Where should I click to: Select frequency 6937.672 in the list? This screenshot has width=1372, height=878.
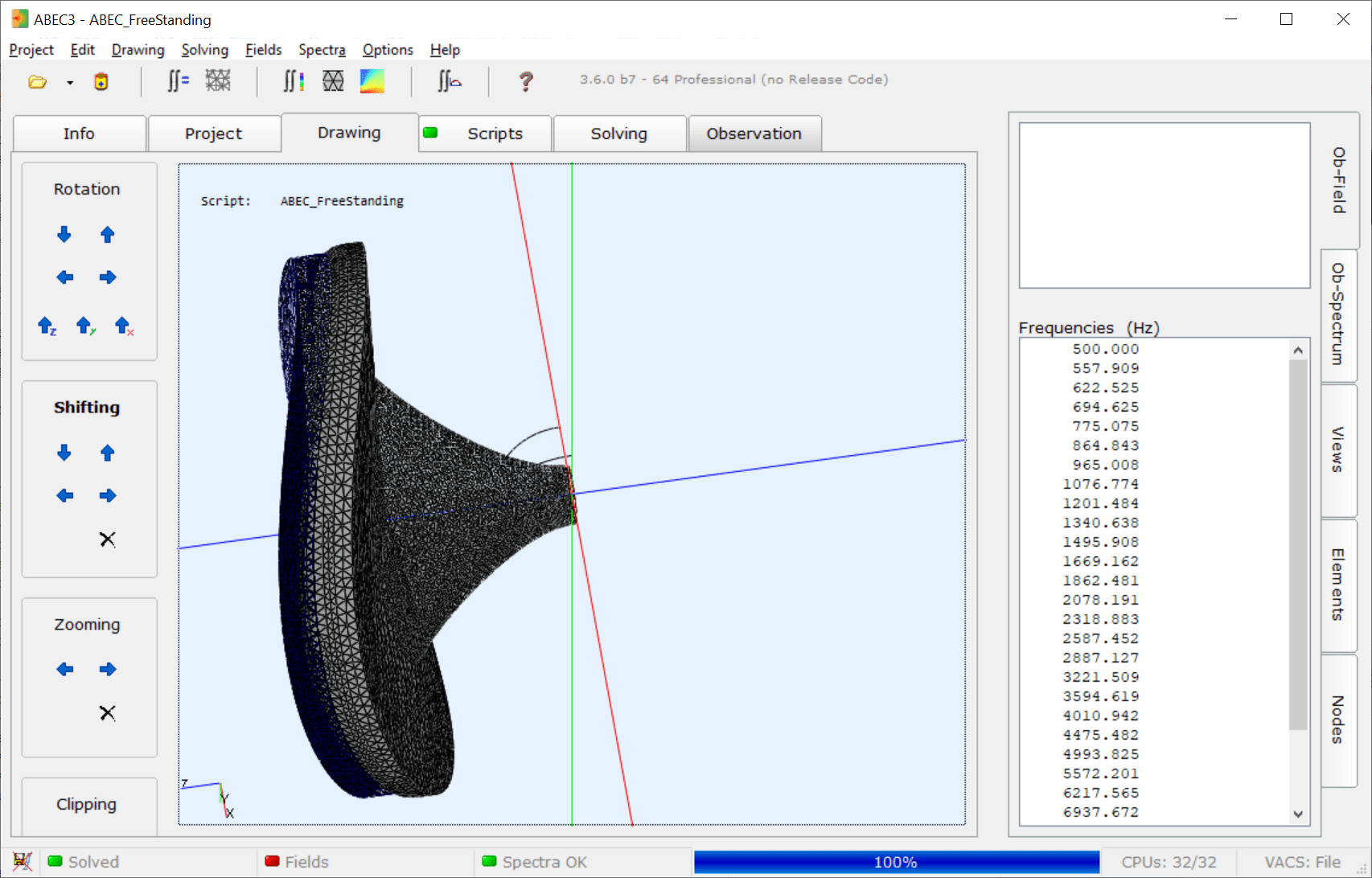pyautogui.click(x=1100, y=812)
